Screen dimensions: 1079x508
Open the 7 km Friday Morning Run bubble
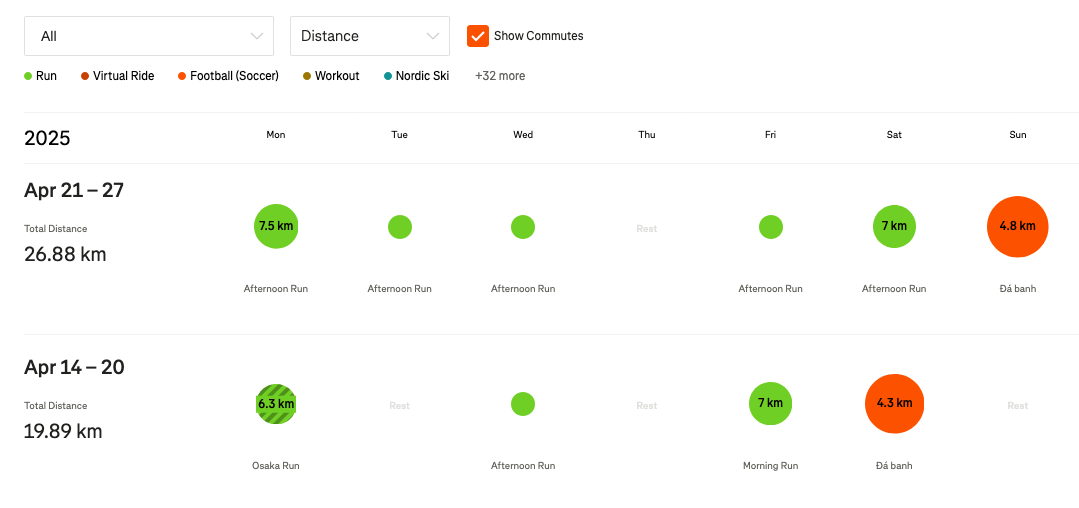[x=770, y=404]
